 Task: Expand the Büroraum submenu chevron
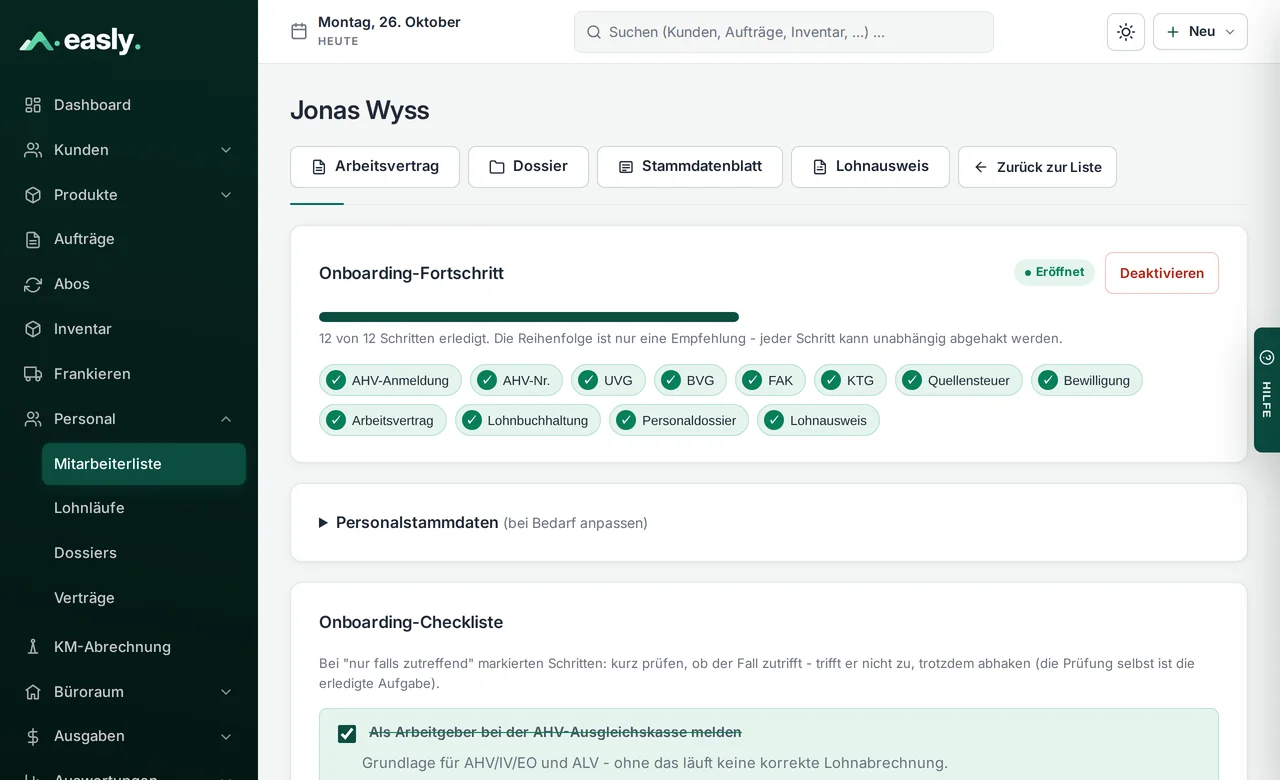(226, 692)
